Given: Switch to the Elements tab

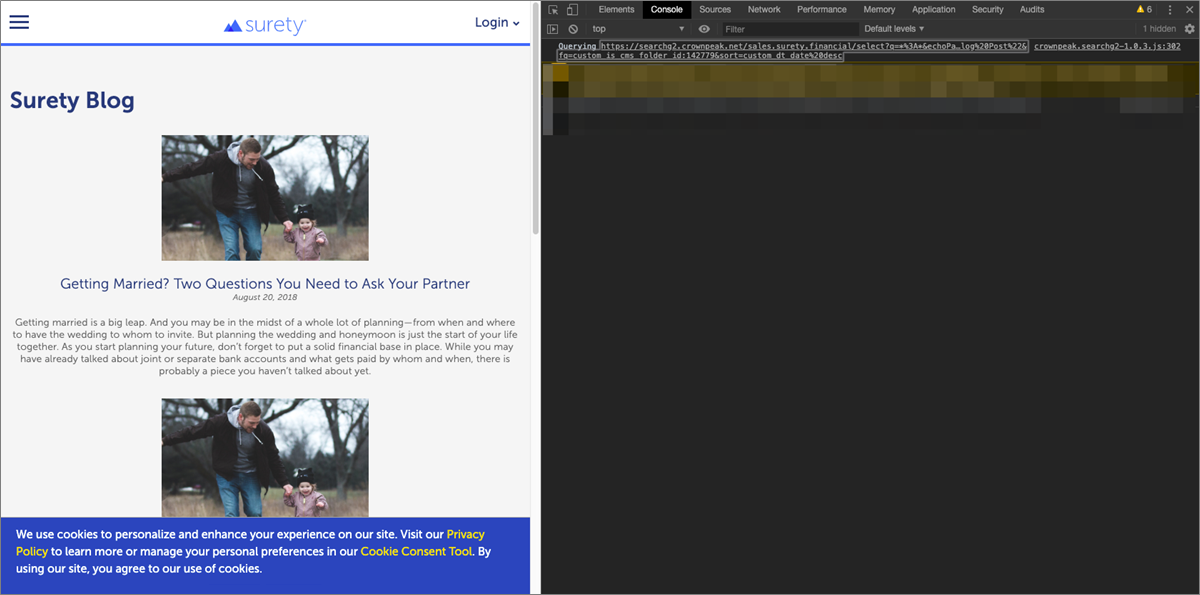Looking at the screenshot, I should pos(616,9).
